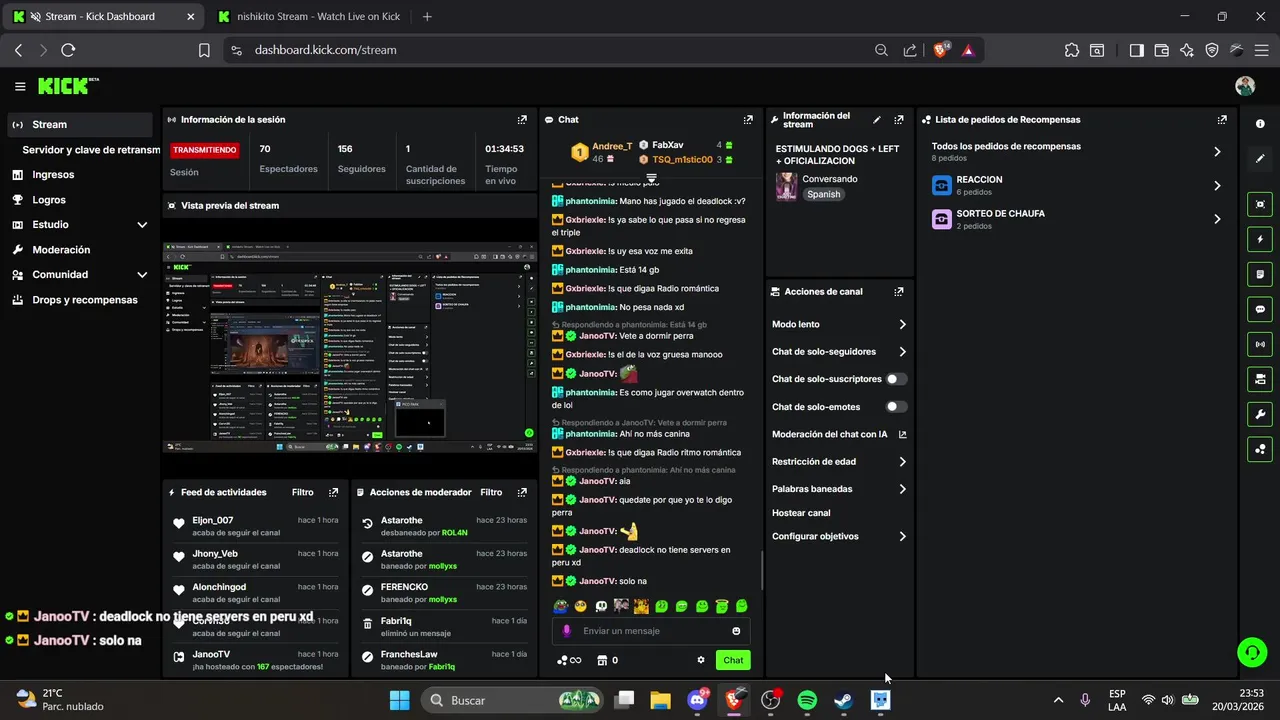Expand Chat de solo-seguidores options
The width and height of the screenshot is (1280, 720).
pyautogui.click(x=902, y=352)
